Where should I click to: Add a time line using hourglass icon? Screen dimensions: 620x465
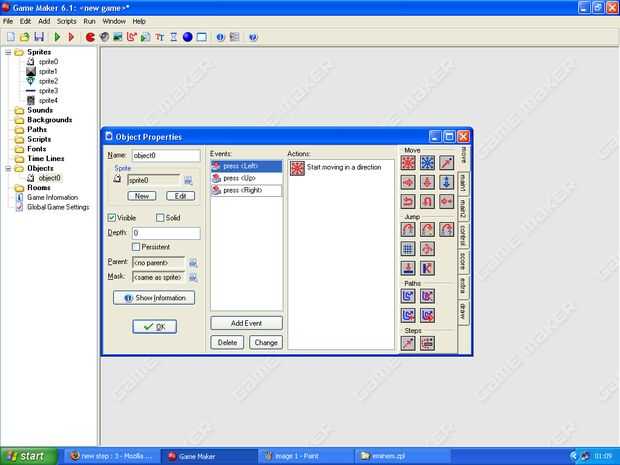coord(174,37)
